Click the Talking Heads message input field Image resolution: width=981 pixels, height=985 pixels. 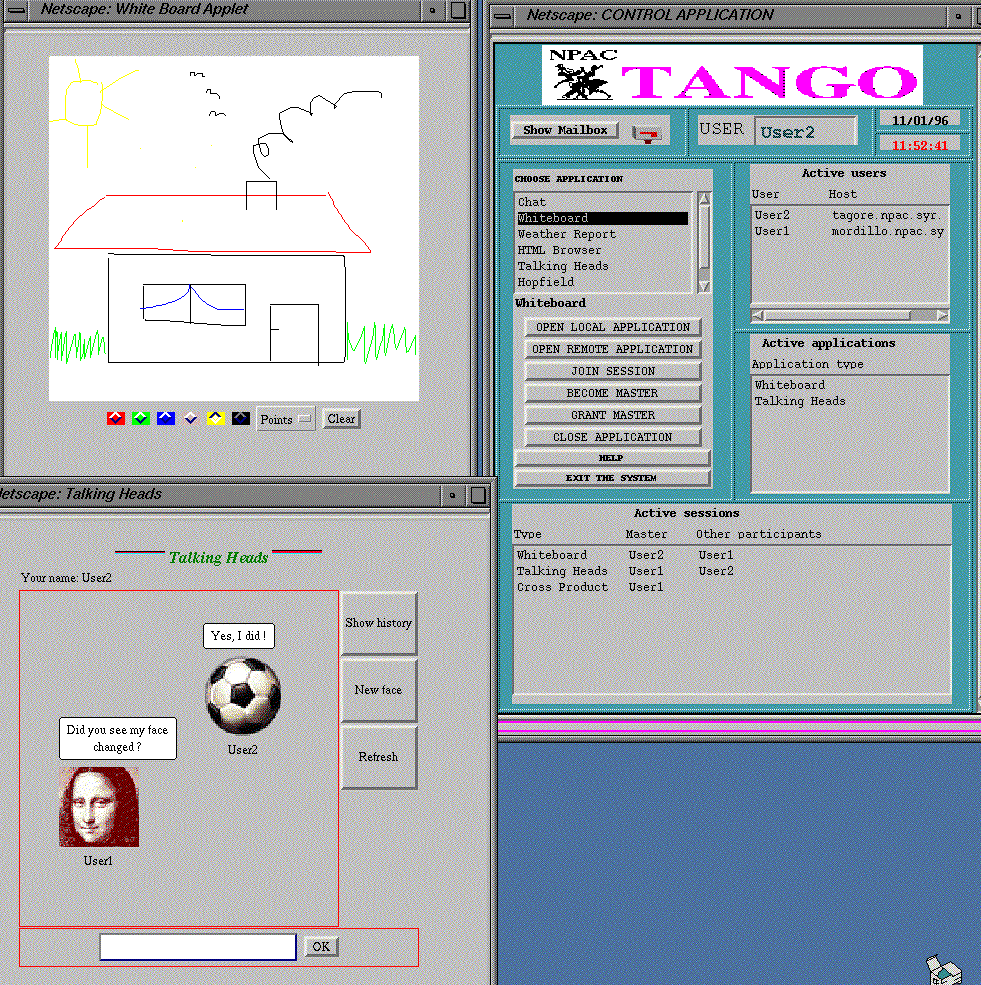[x=198, y=947]
